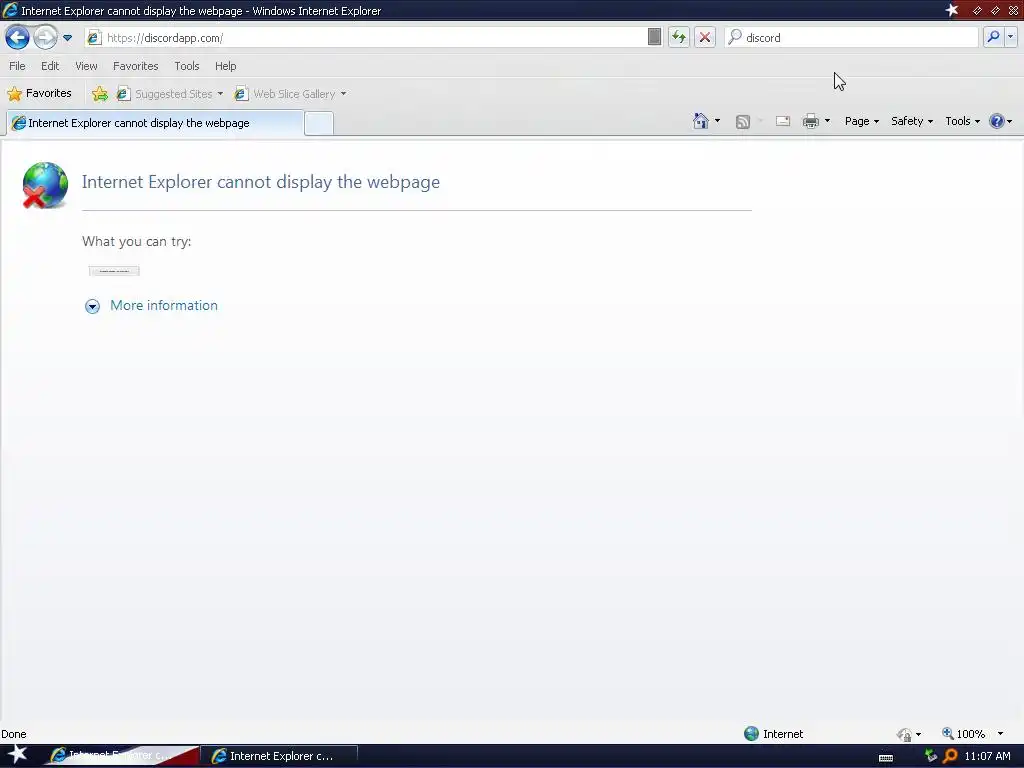Click the keyboard icon in system tray

(x=886, y=758)
